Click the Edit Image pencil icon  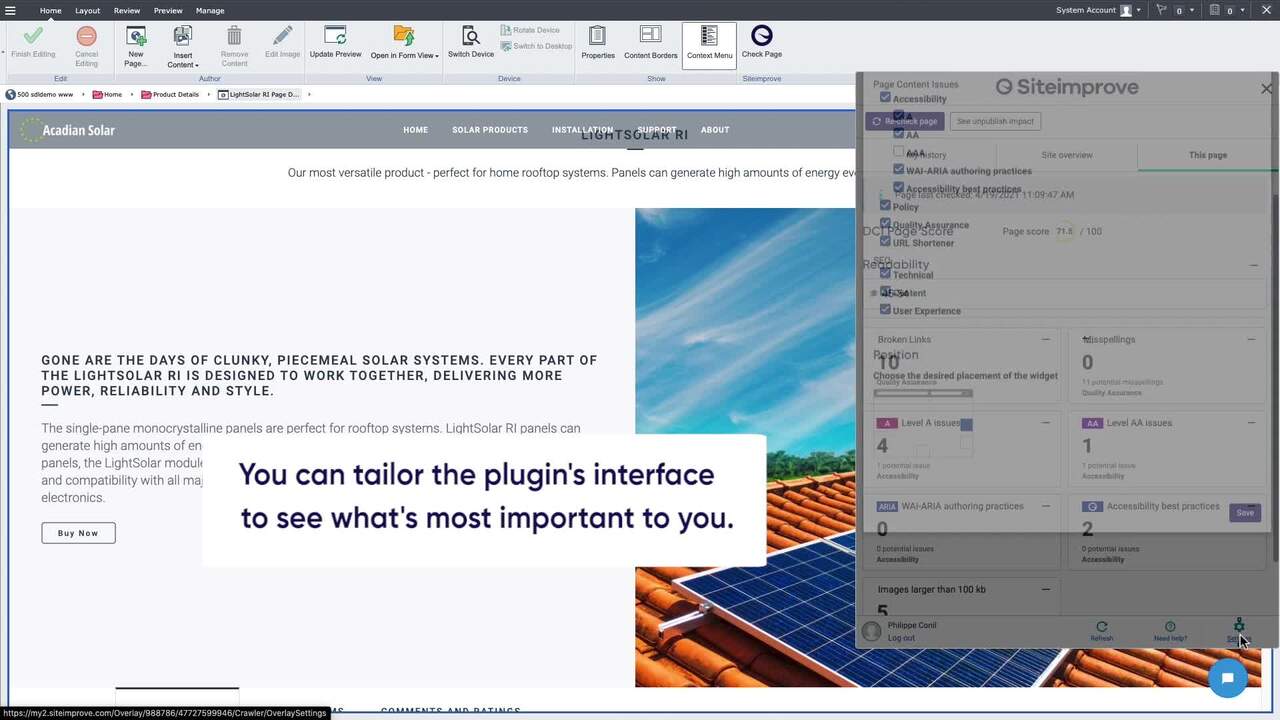(283, 36)
